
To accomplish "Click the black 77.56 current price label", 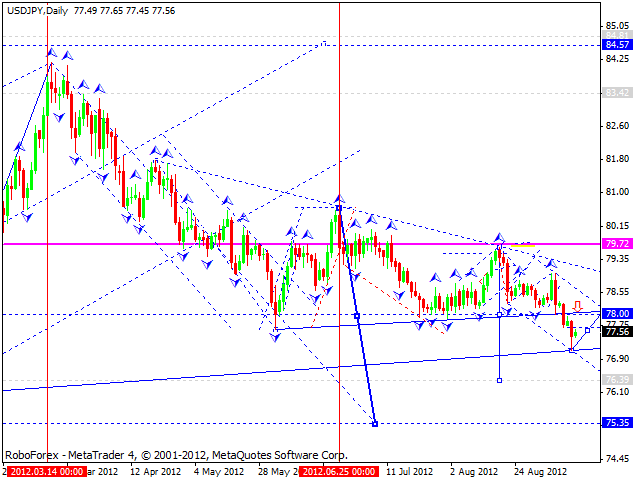I will 618,331.
